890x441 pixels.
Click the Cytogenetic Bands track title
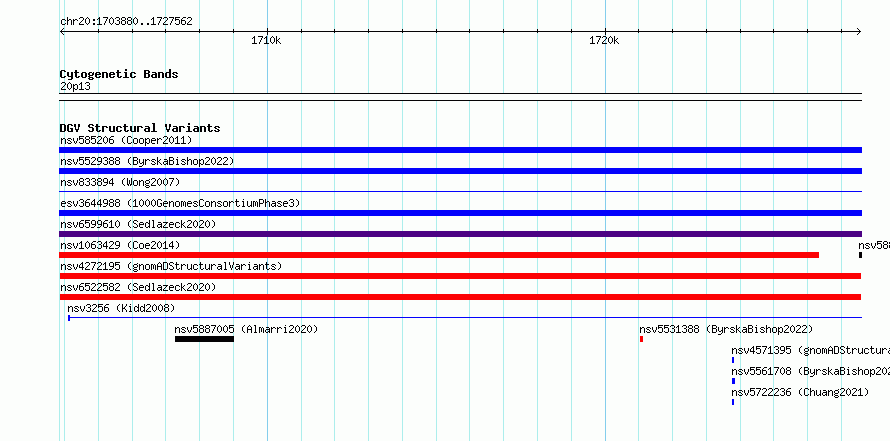119,74
